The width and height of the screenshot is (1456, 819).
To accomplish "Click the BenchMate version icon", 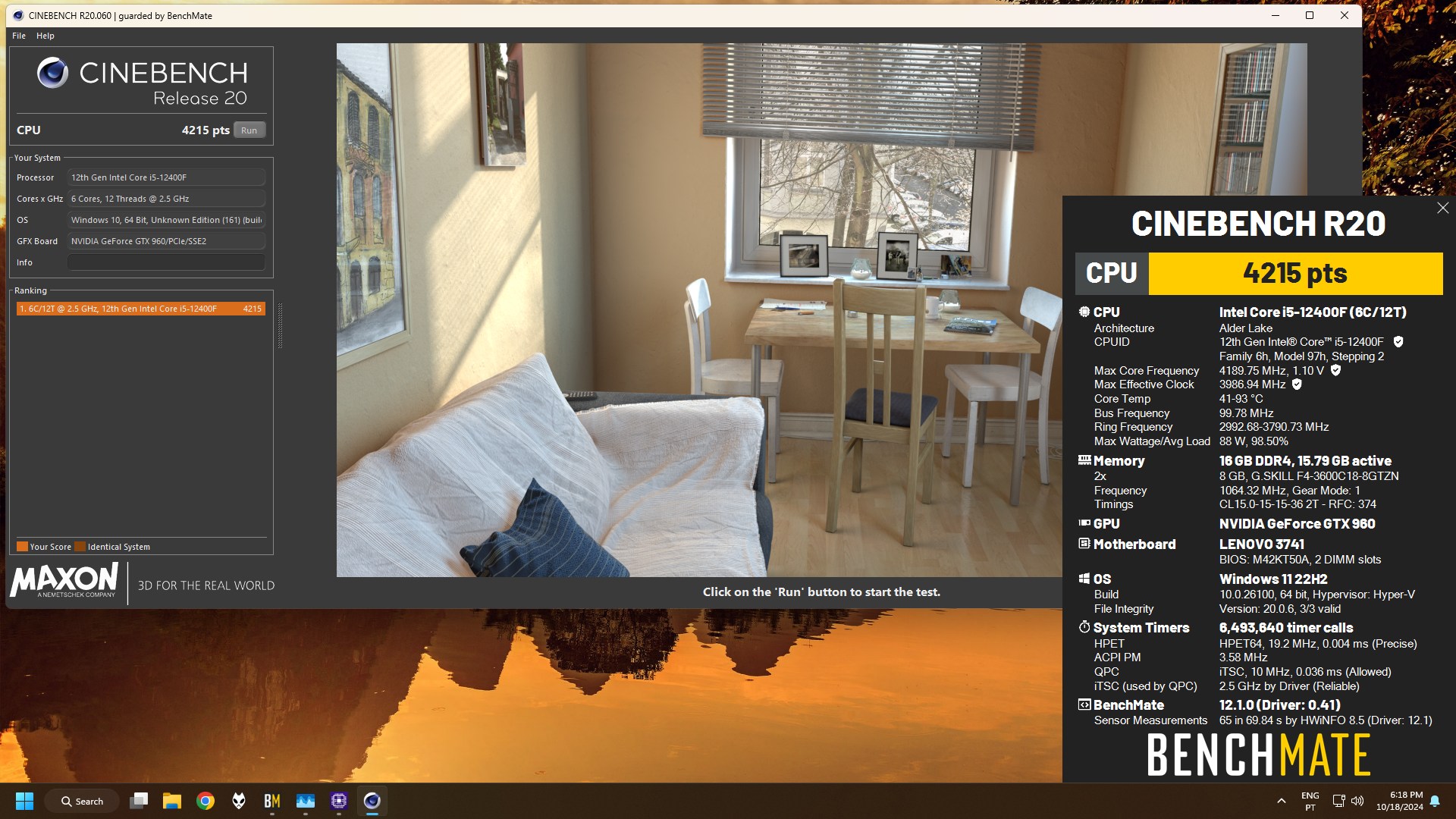I will click(1084, 704).
